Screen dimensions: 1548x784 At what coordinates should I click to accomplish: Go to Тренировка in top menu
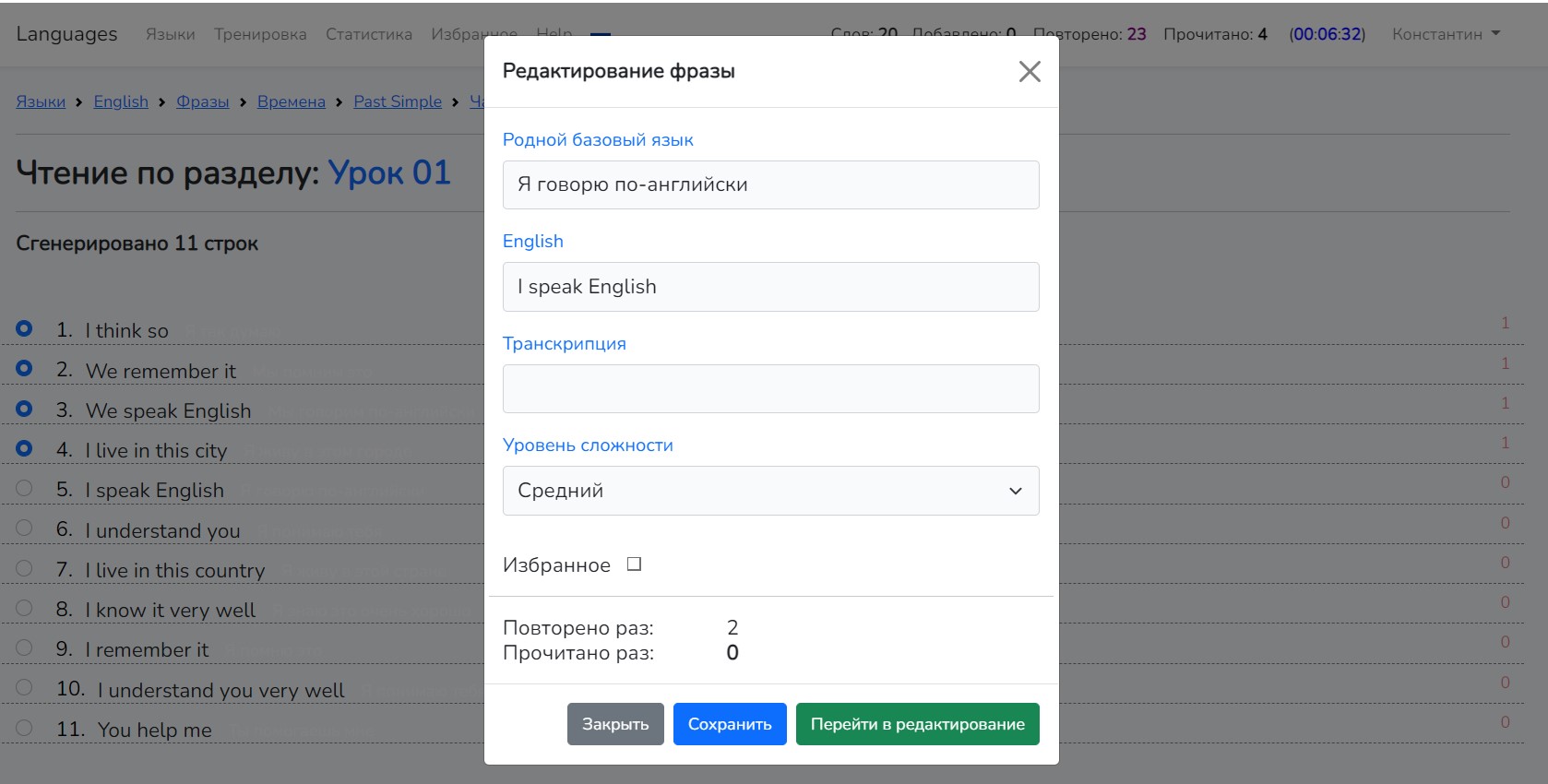point(260,34)
